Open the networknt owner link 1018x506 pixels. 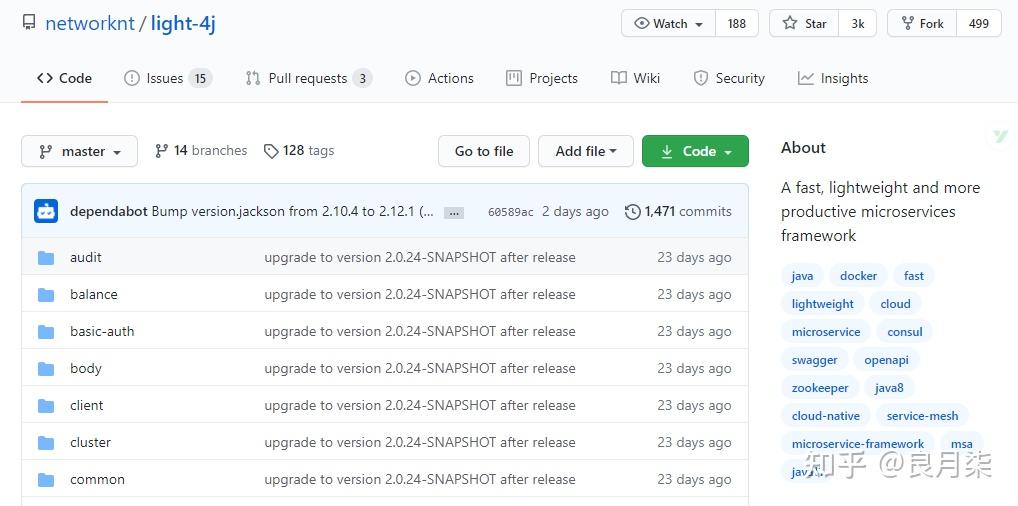pyautogui.click(x=90, y=23)
